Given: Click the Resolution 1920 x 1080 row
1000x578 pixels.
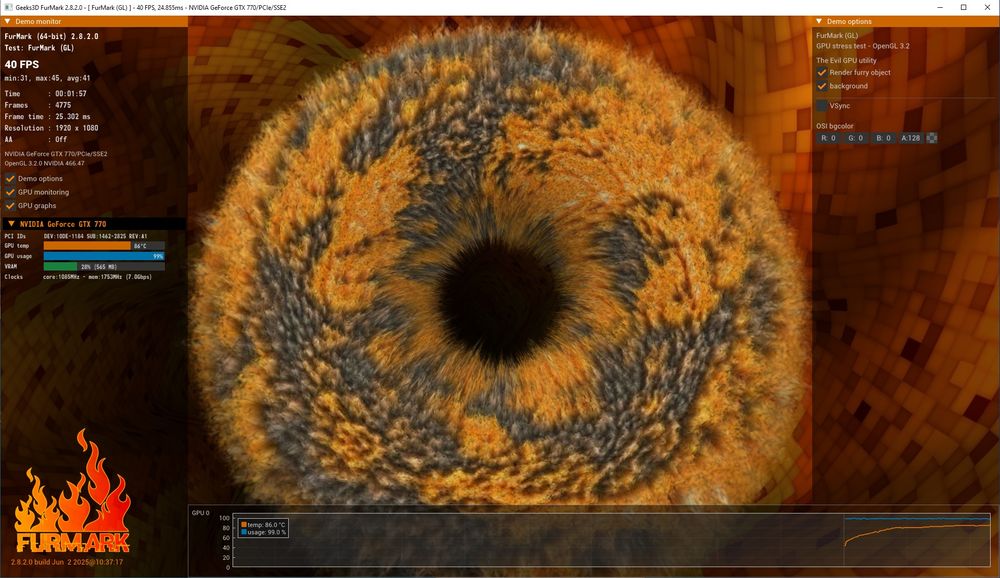Looking at the screenshot, I should tap(51, 128).
